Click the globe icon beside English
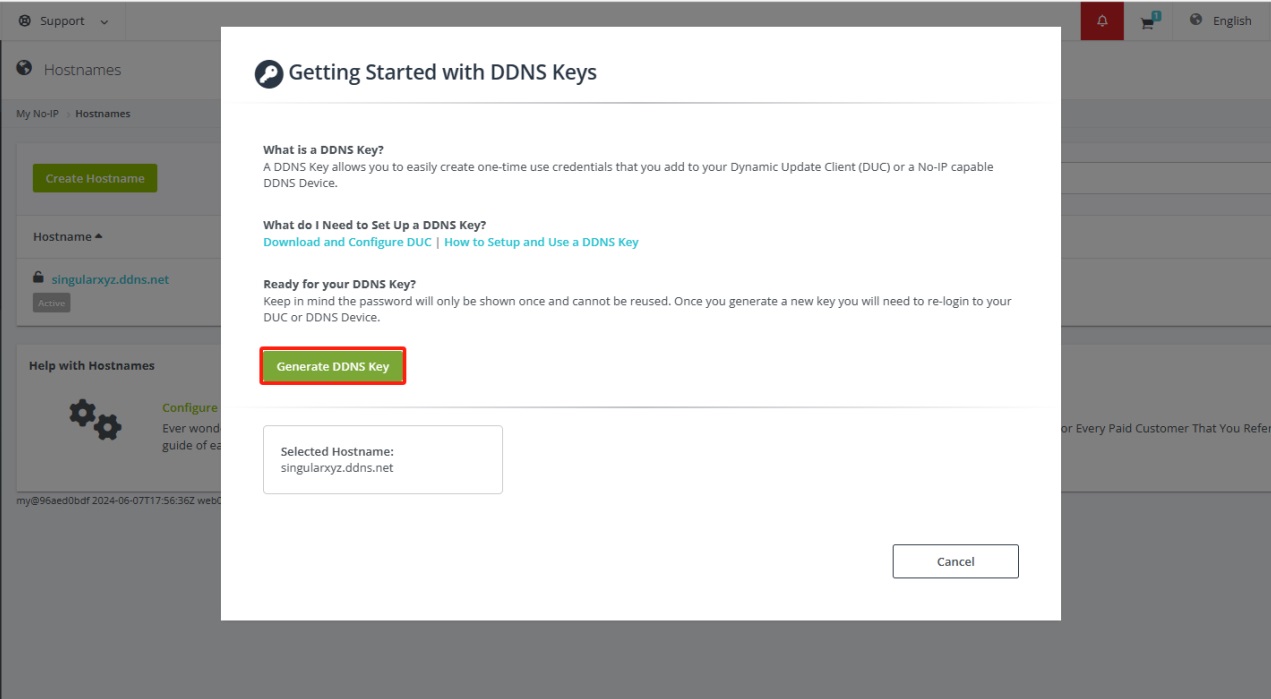The image size is (1271, 699). pos(1196,20)
